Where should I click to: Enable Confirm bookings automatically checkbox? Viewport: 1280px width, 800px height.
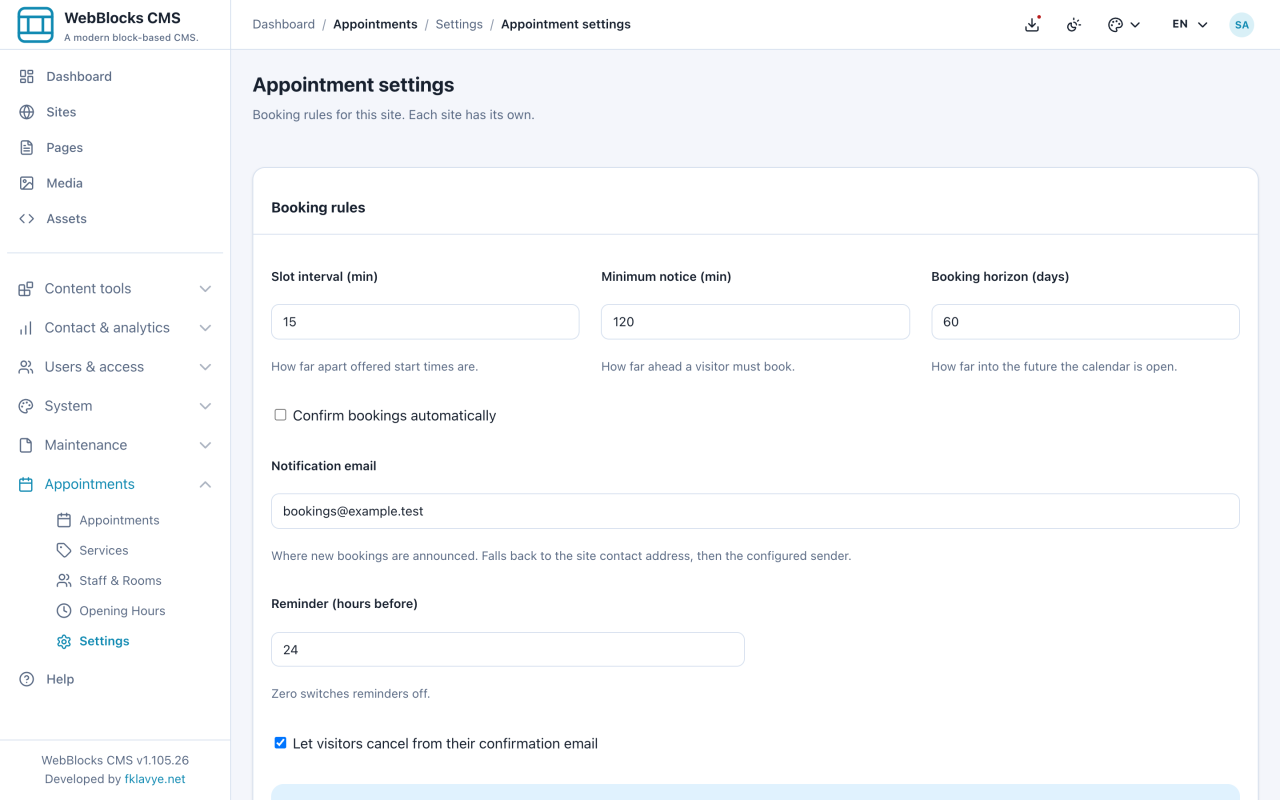(x=280, y=415)
